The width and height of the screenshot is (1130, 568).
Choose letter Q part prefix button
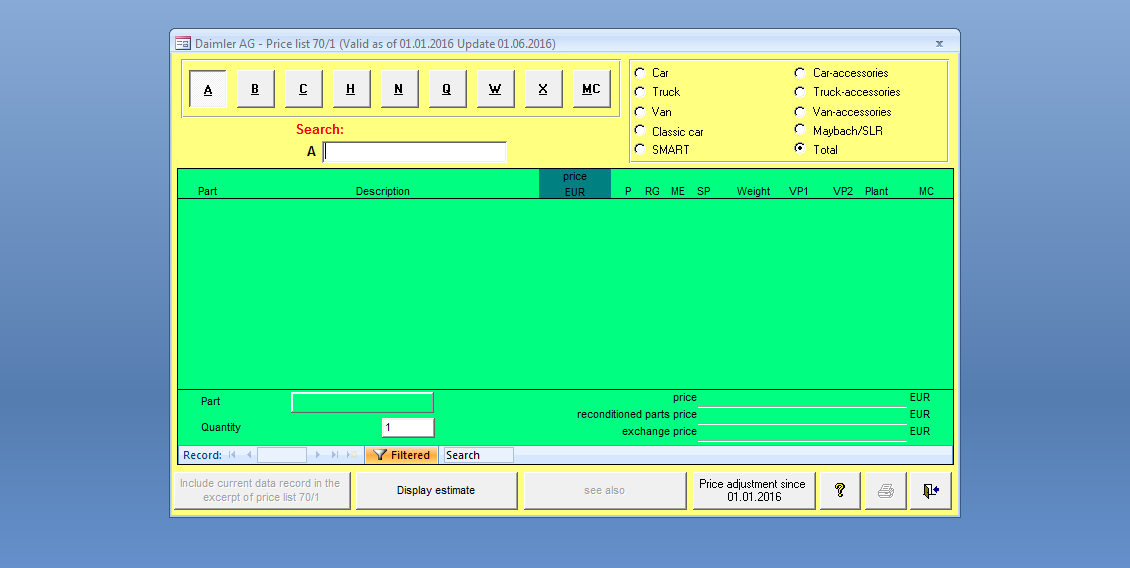click(447, 89)
